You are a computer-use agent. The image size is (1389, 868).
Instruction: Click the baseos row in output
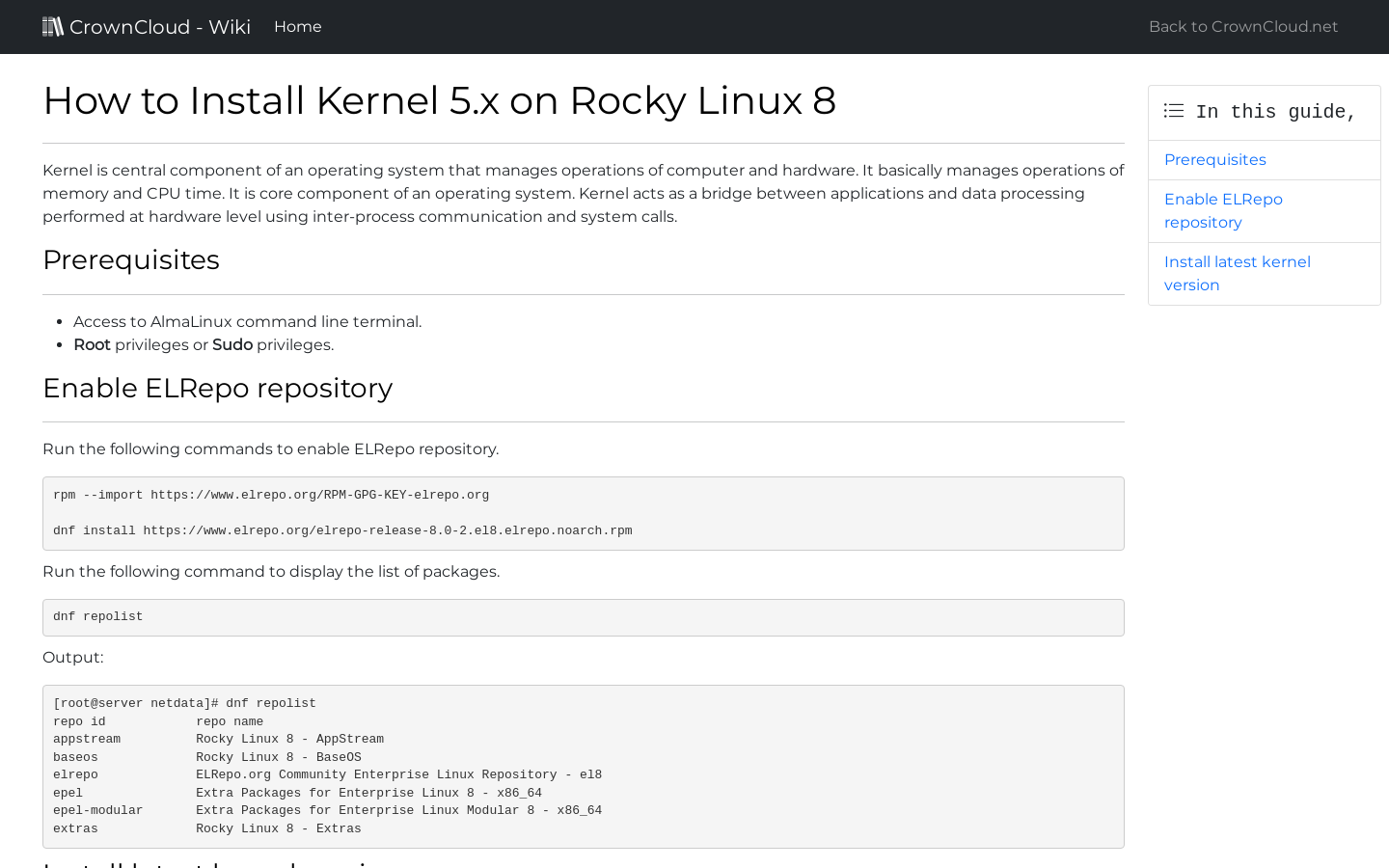[x=207, y=758]
